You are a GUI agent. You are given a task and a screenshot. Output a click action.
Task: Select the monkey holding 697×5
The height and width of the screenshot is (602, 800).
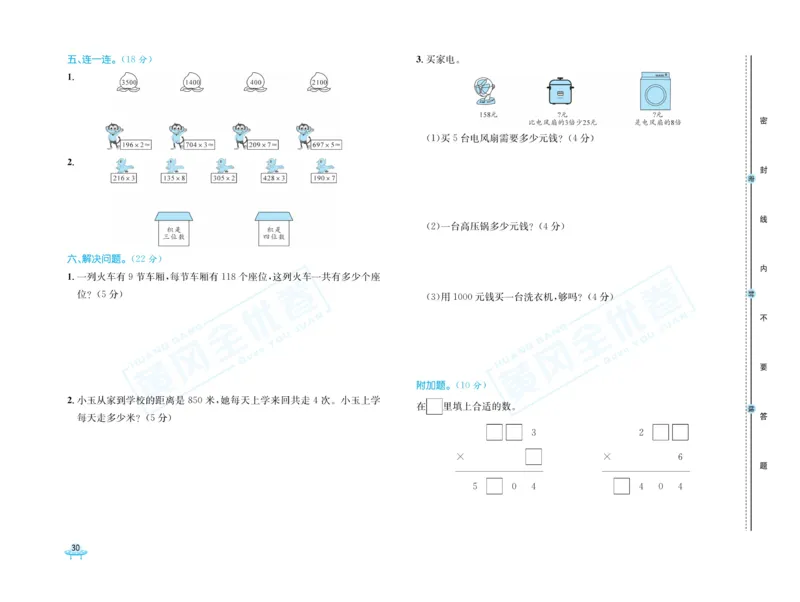pos(303,133)
